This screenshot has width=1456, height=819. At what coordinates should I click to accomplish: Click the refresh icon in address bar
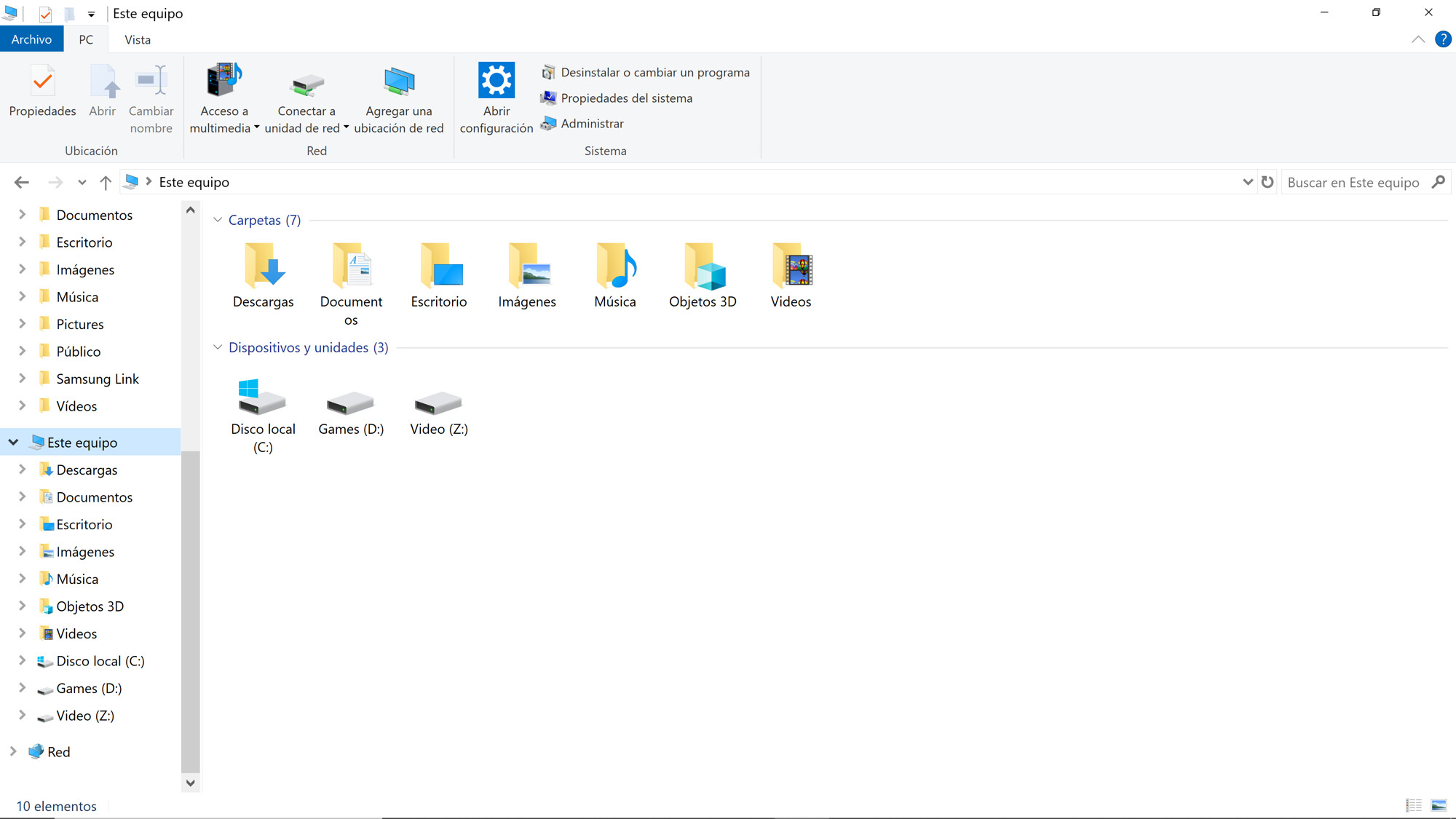click(x=1267, y=182)
